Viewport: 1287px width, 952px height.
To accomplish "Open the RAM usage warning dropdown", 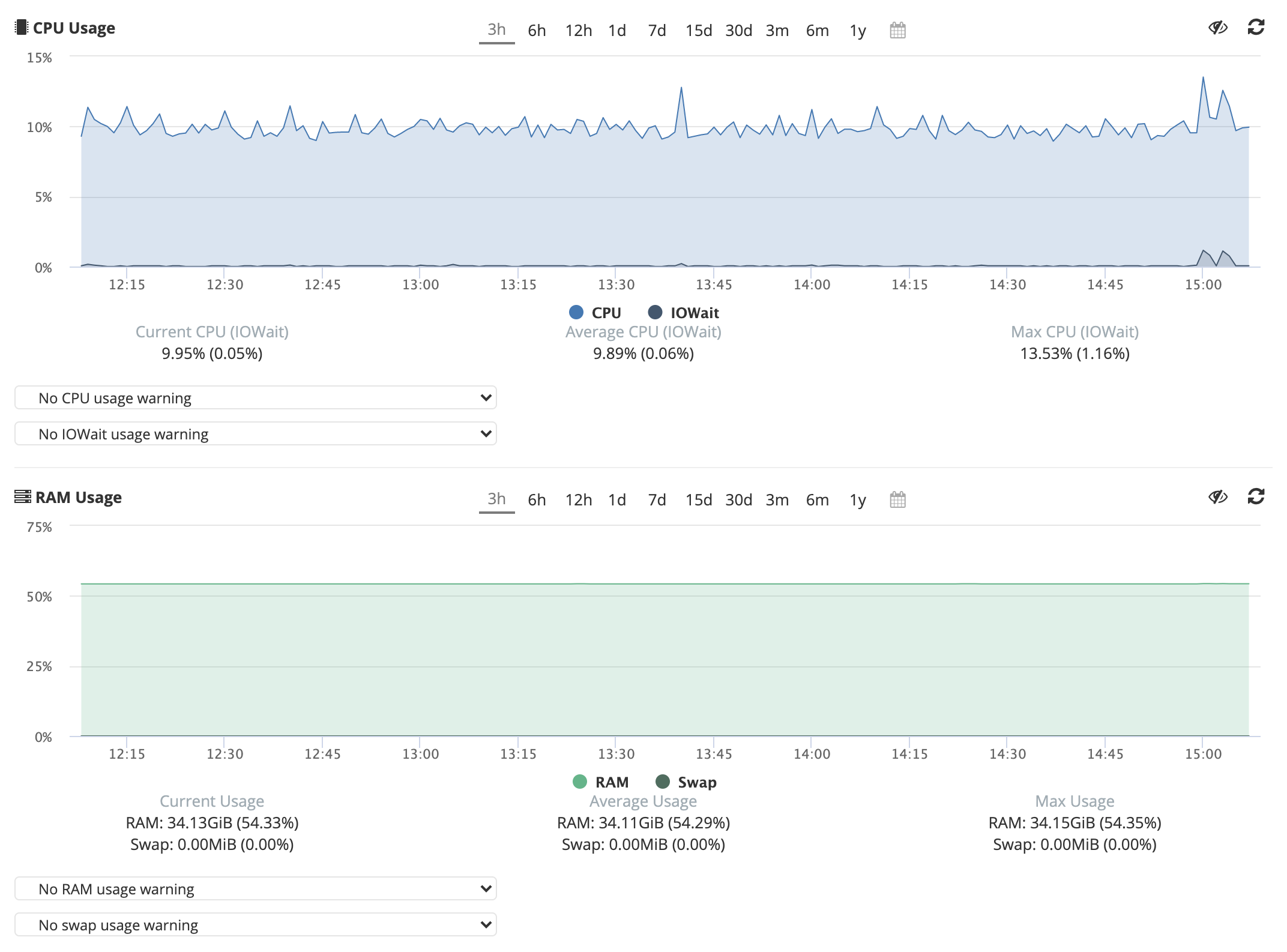I will [x=256, y=889].
